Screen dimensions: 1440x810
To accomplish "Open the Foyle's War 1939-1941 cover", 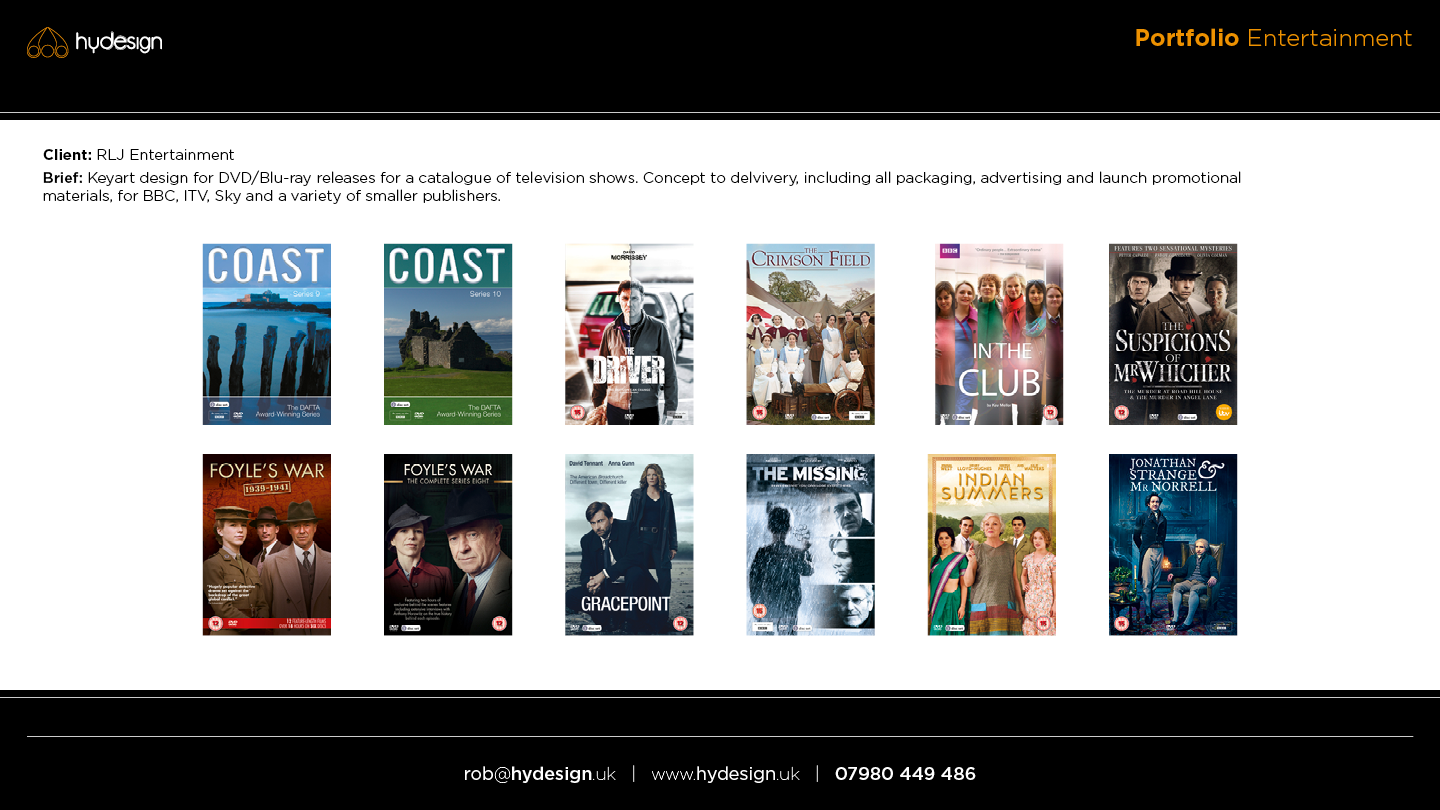I will coord(266,544).
